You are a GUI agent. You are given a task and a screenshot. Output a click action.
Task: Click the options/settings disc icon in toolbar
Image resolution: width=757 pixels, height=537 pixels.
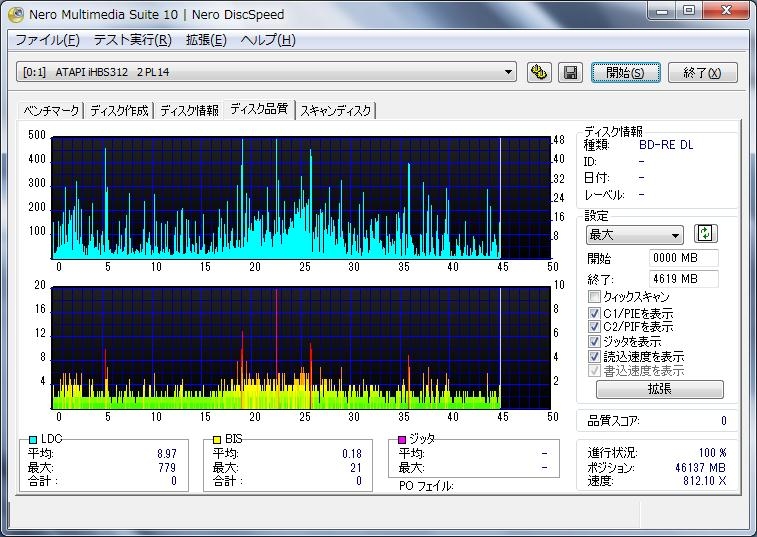coord(539,72)
